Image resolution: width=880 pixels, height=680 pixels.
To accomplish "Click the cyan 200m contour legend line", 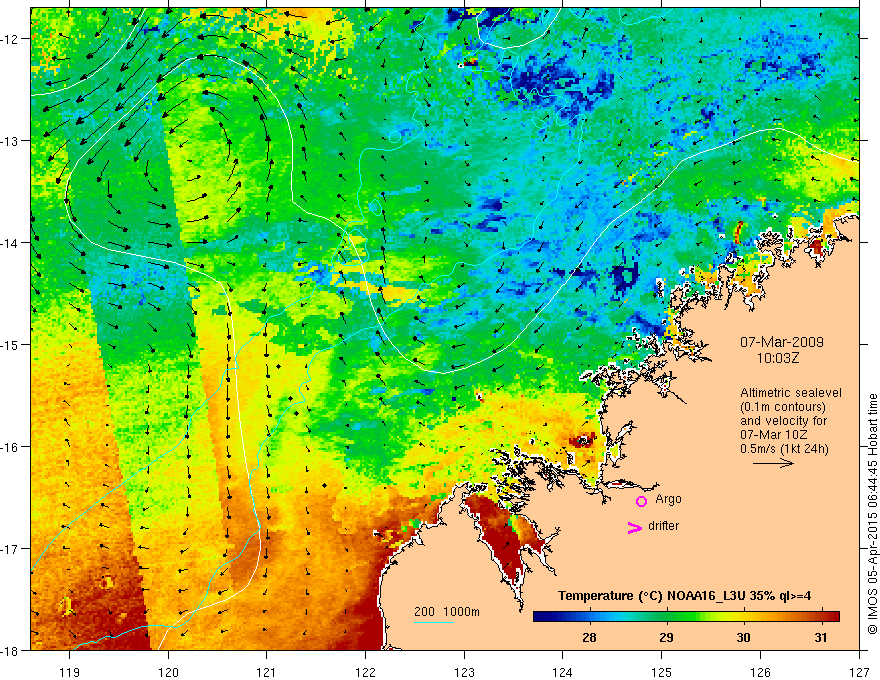I will (x=434, y=622).
